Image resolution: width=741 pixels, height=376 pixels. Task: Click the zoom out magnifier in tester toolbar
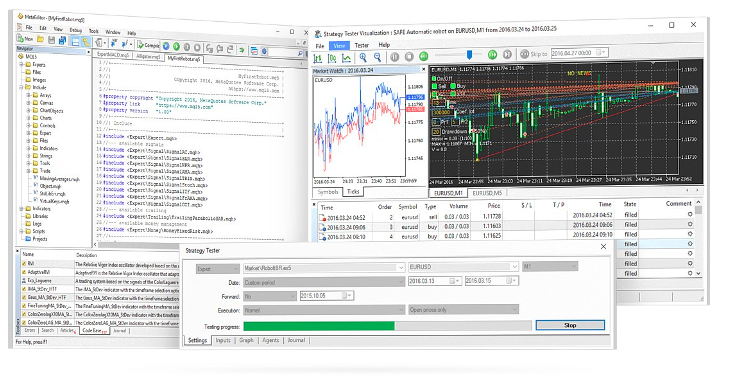[377, 57]
